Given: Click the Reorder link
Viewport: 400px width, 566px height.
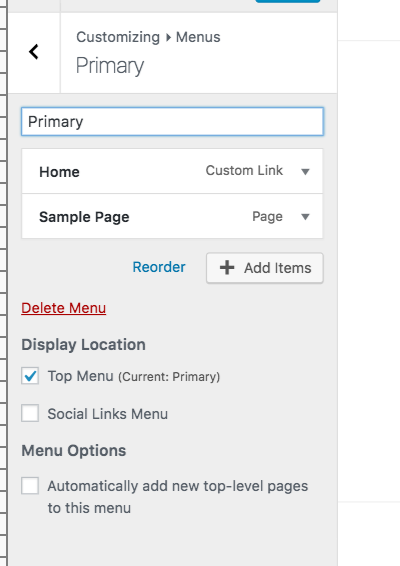Looking at the screenshot, I should tap(159, 267).
